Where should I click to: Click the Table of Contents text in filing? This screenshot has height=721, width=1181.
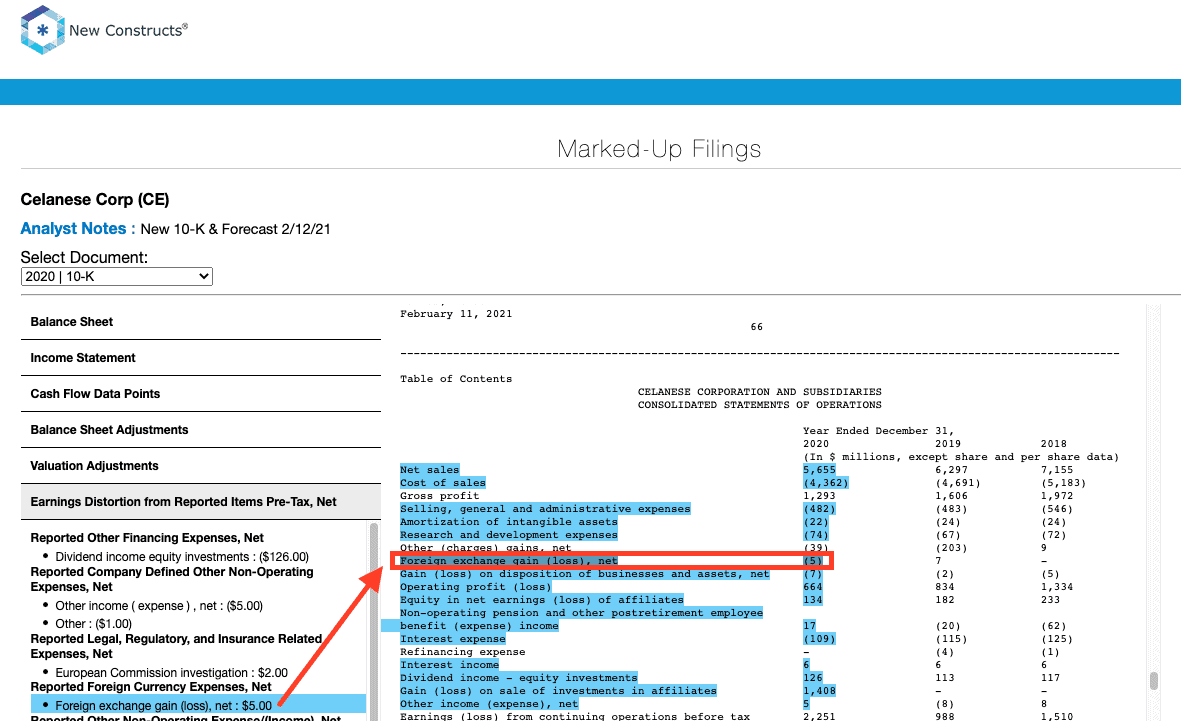(x=456, y=379)
